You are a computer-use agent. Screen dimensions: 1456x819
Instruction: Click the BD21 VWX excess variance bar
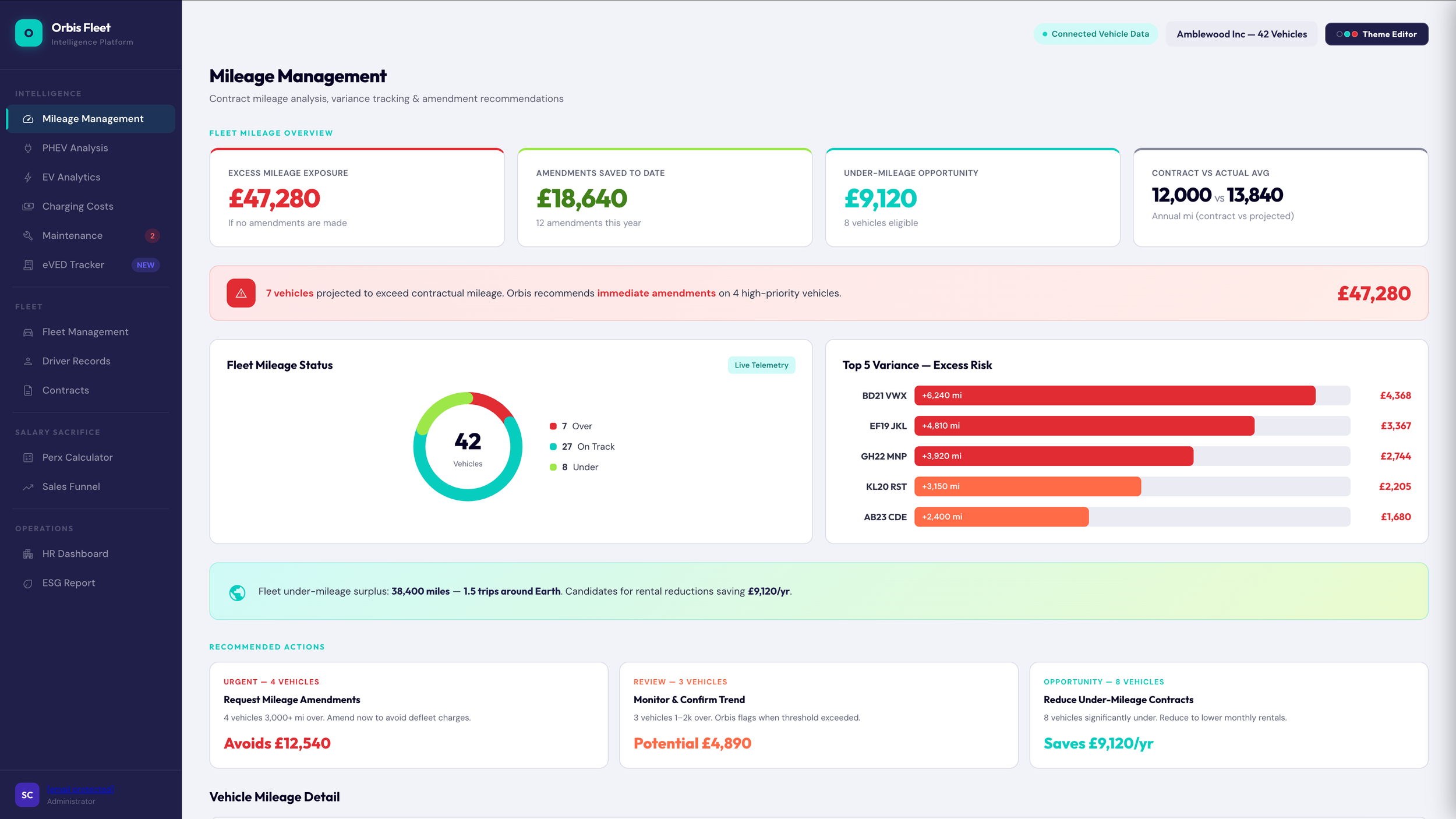click(x=1114, y=396)
